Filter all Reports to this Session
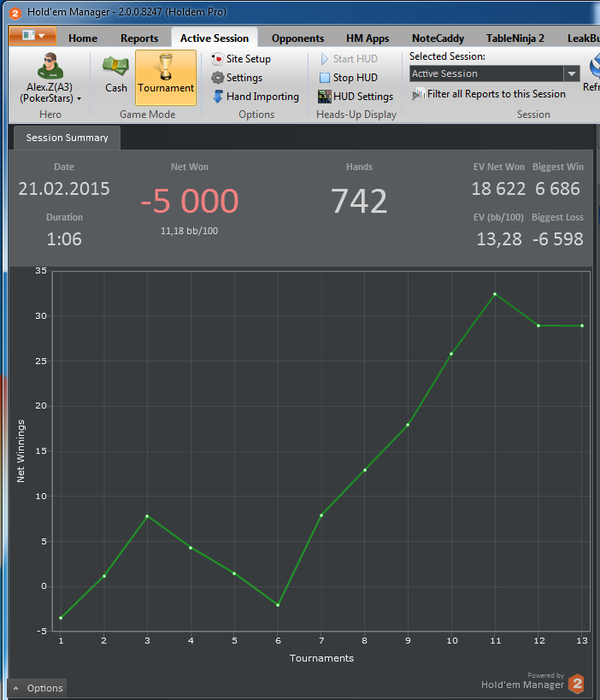Image resolution: width=600 pixels, height=700 pixels. (x=489, y=94)
